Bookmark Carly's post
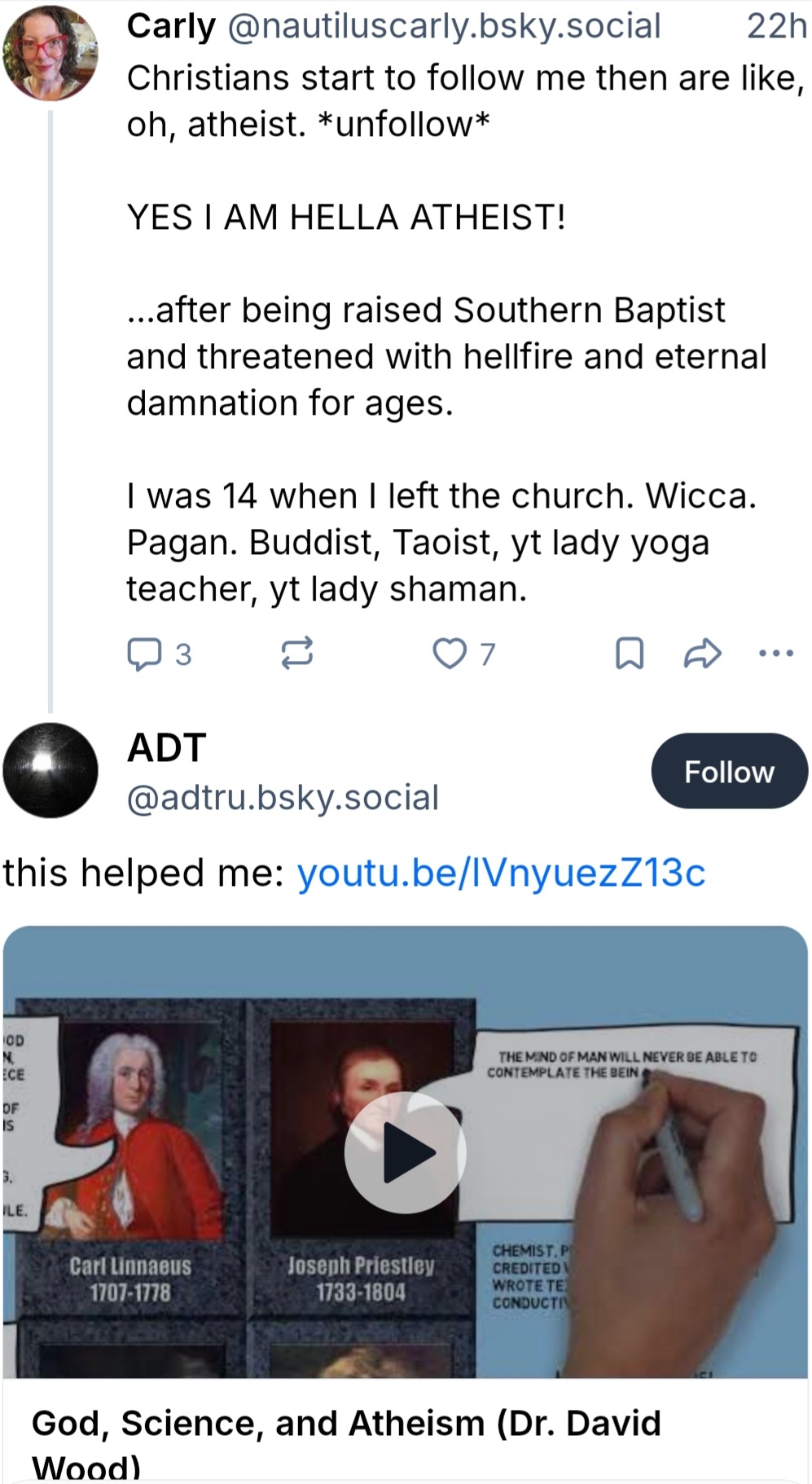 tap(629, 654)
